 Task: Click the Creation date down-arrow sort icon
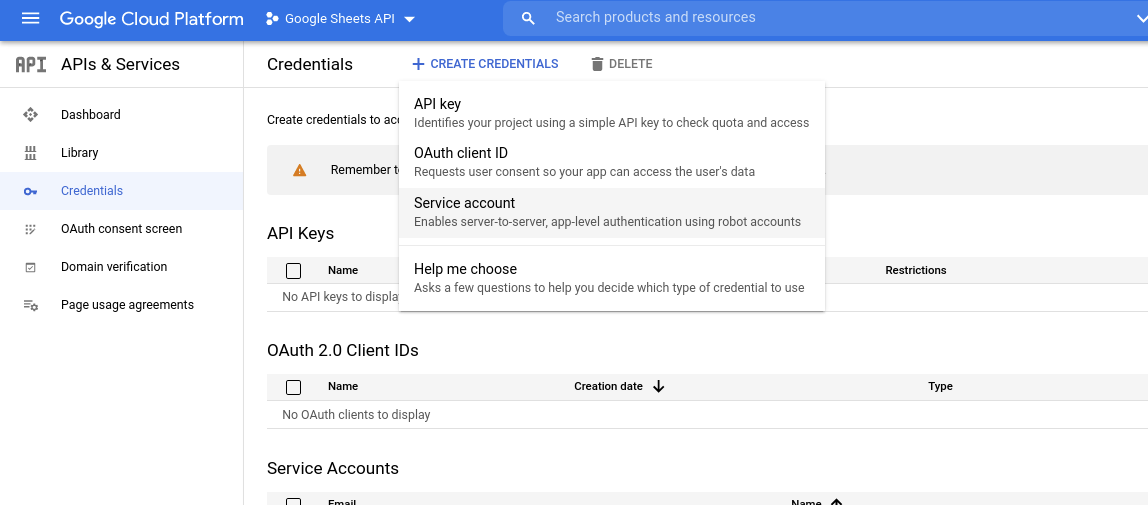pos(658,386)
